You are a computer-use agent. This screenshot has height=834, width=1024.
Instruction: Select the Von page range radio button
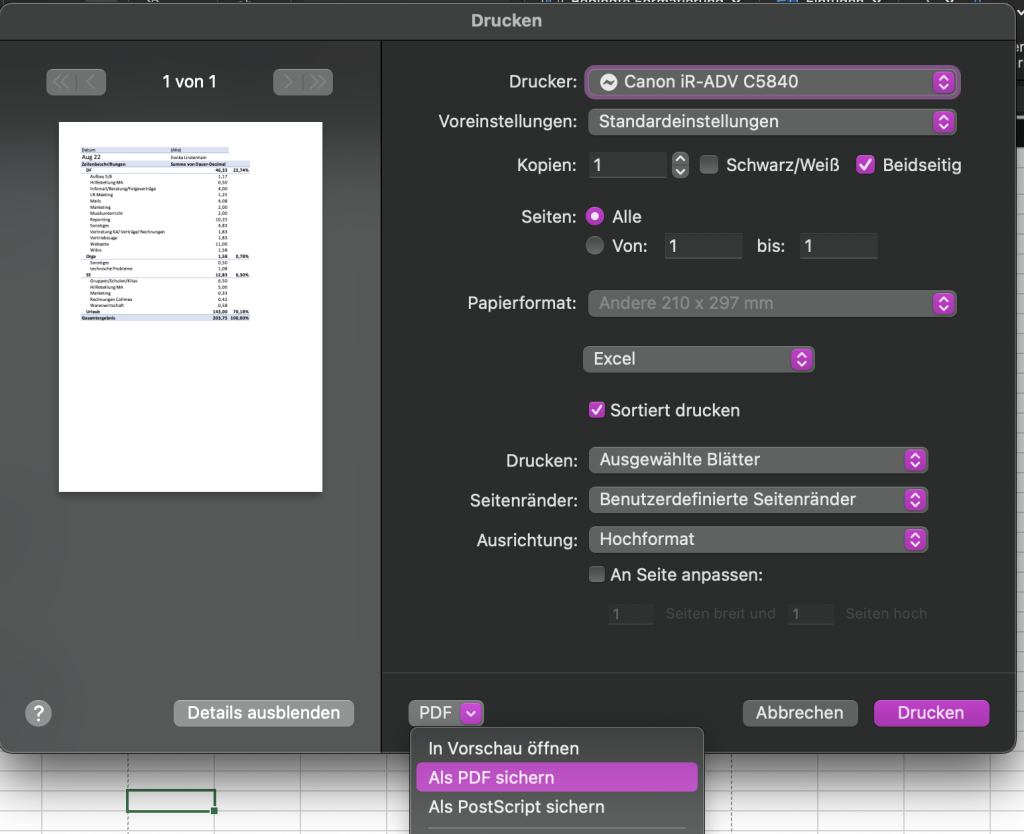tap(595, 245)
